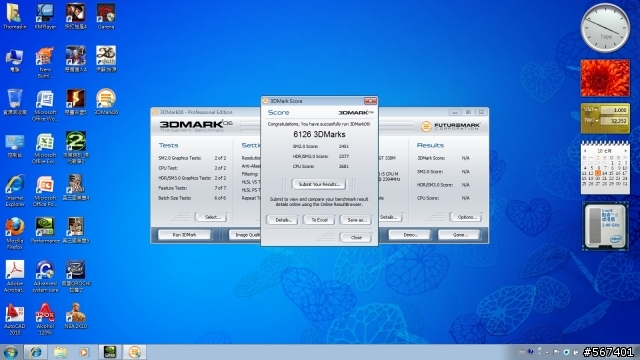Launch the Internet Explorer desktop shortcut
The image size is (640, 360).
(x=15, y=191)
